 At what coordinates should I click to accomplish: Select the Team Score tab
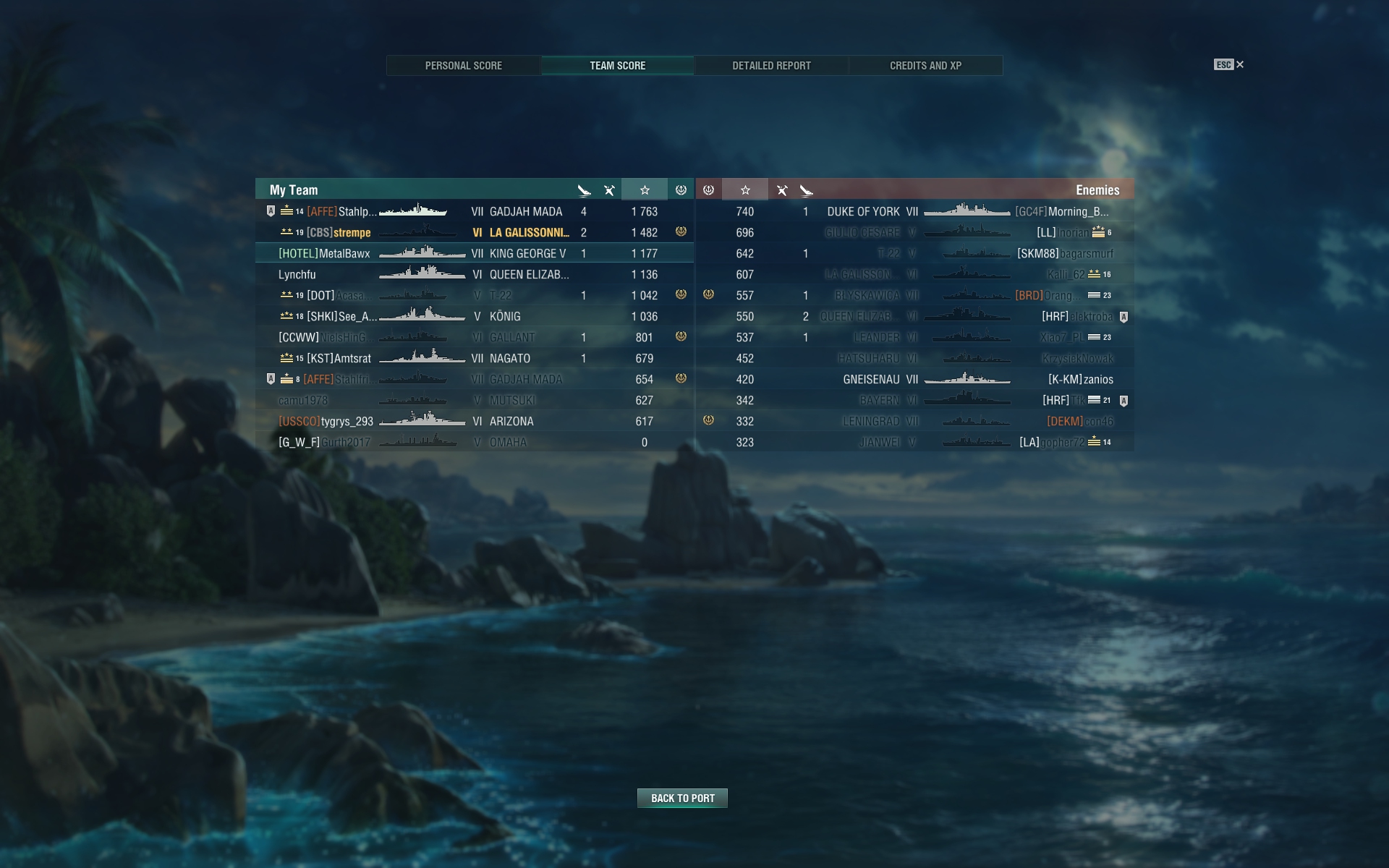click(617, 66)
